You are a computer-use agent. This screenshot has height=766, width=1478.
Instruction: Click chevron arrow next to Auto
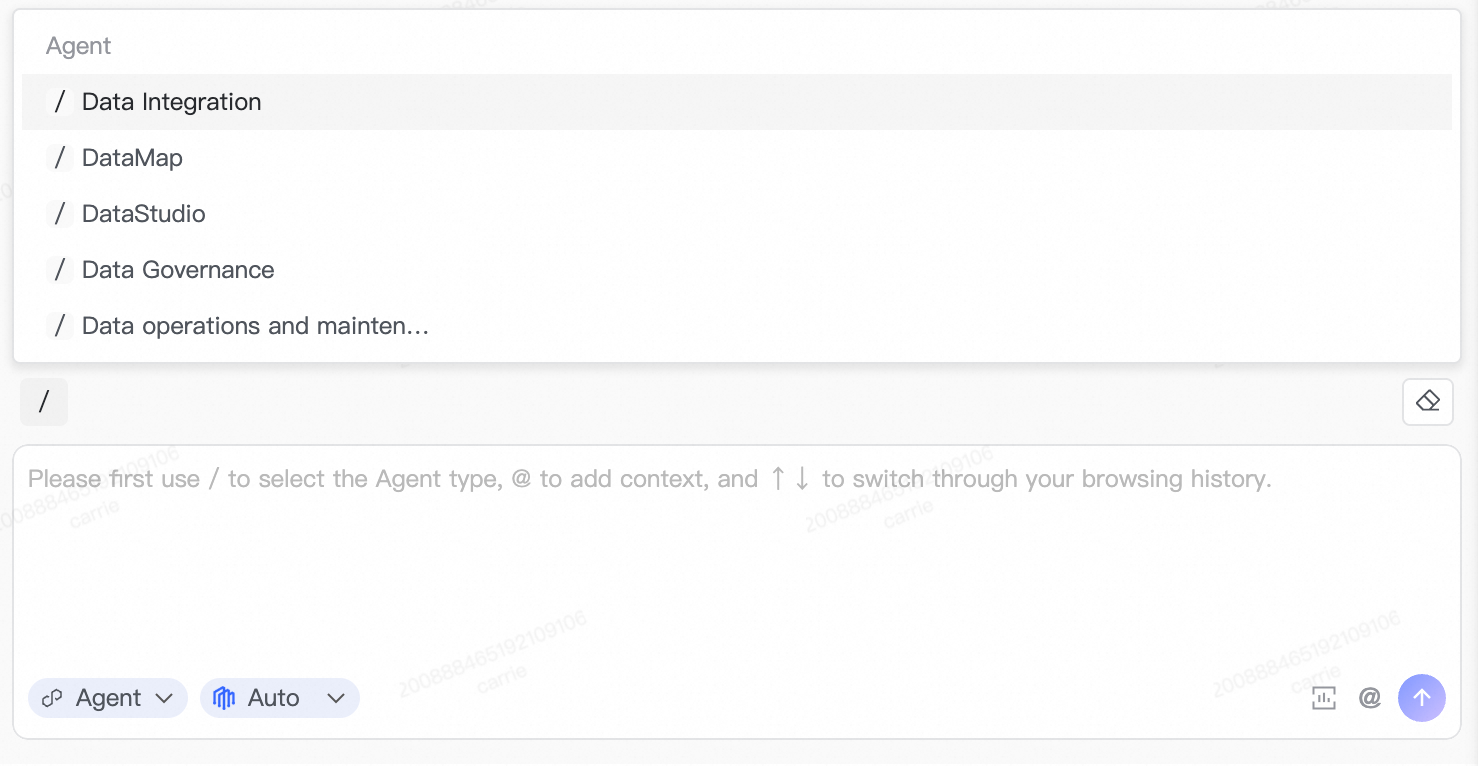(336, 698)
